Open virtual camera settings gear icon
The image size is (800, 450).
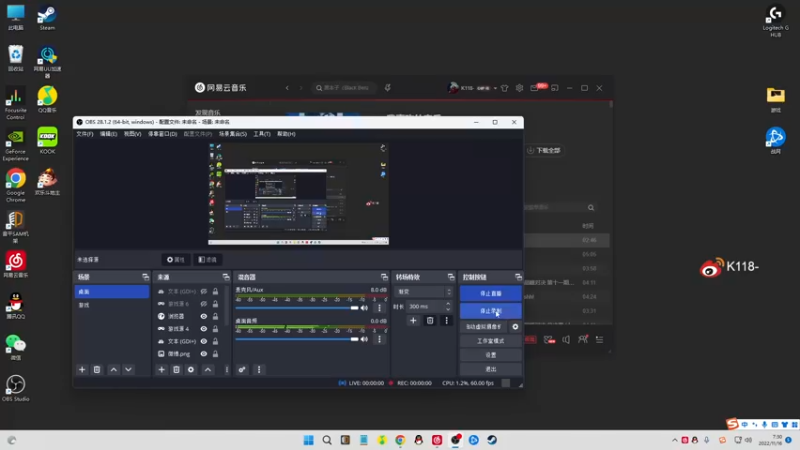[x=515, y=327]
